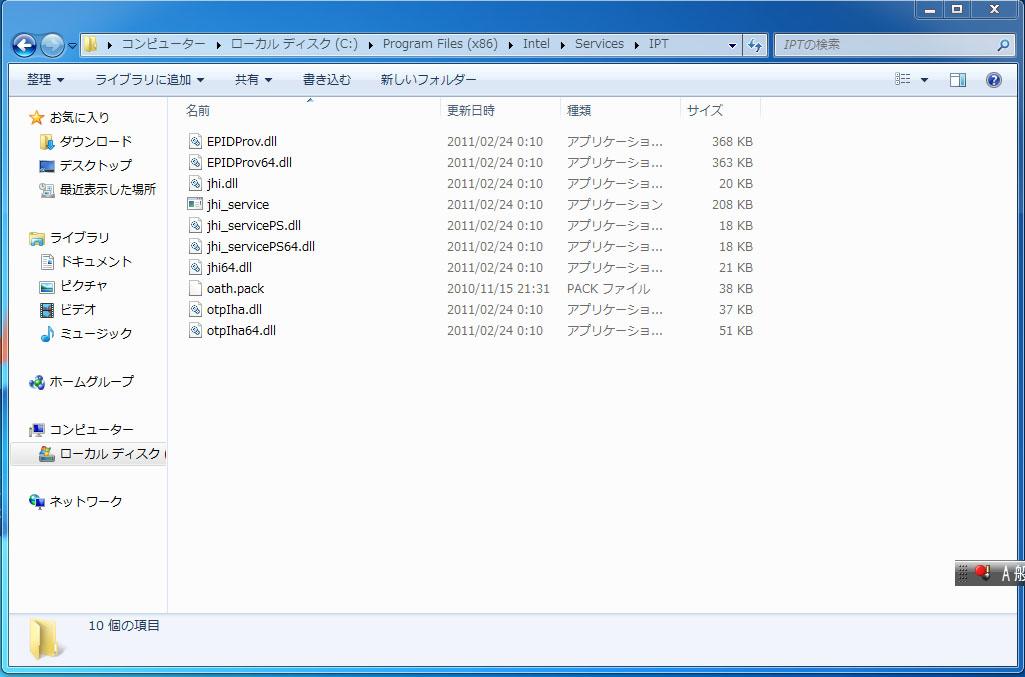Open 最近表示した場所 in the navigation pane
The image size is (1025, 677).
point(108,190)
